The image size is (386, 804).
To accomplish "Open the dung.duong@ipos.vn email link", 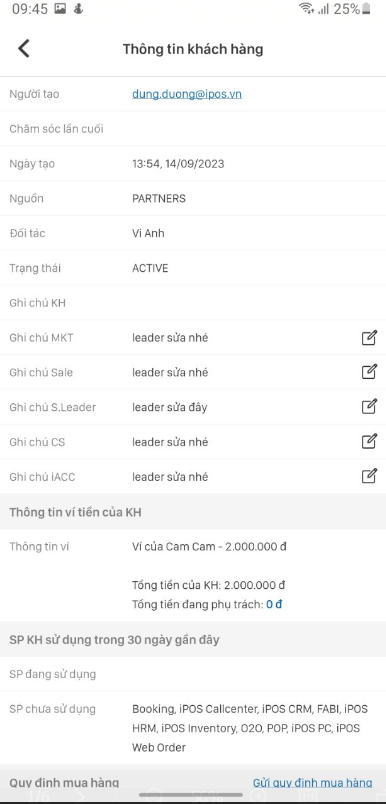I will 187,94.
